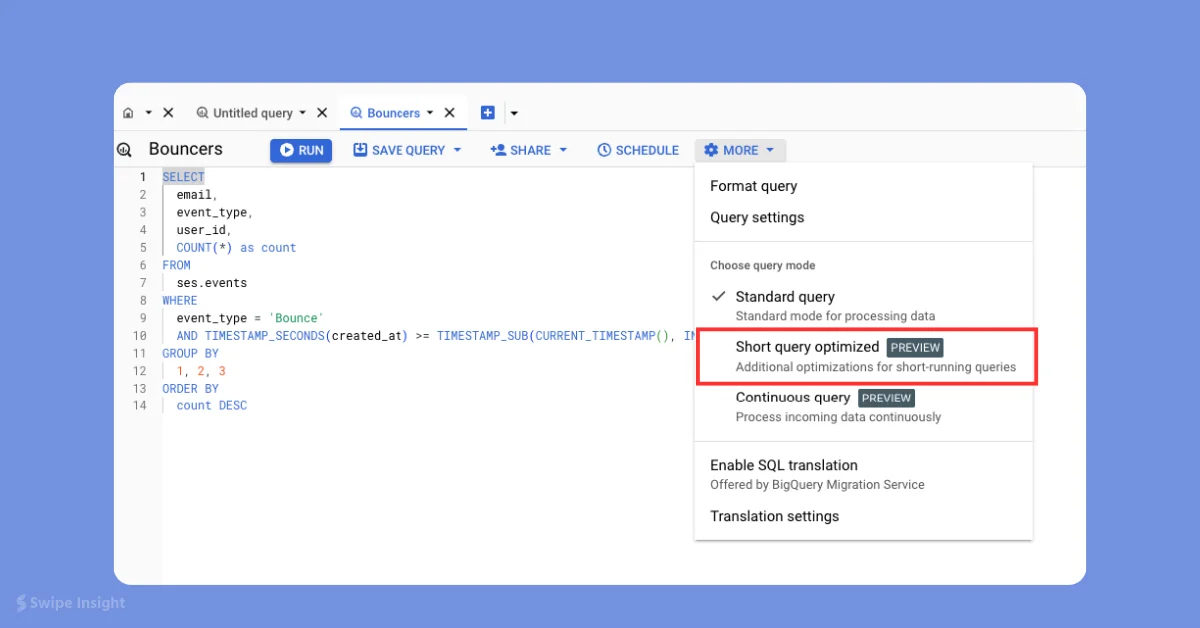
Task: Expand the Share dropdown arrow
Action: coord(563,150)
